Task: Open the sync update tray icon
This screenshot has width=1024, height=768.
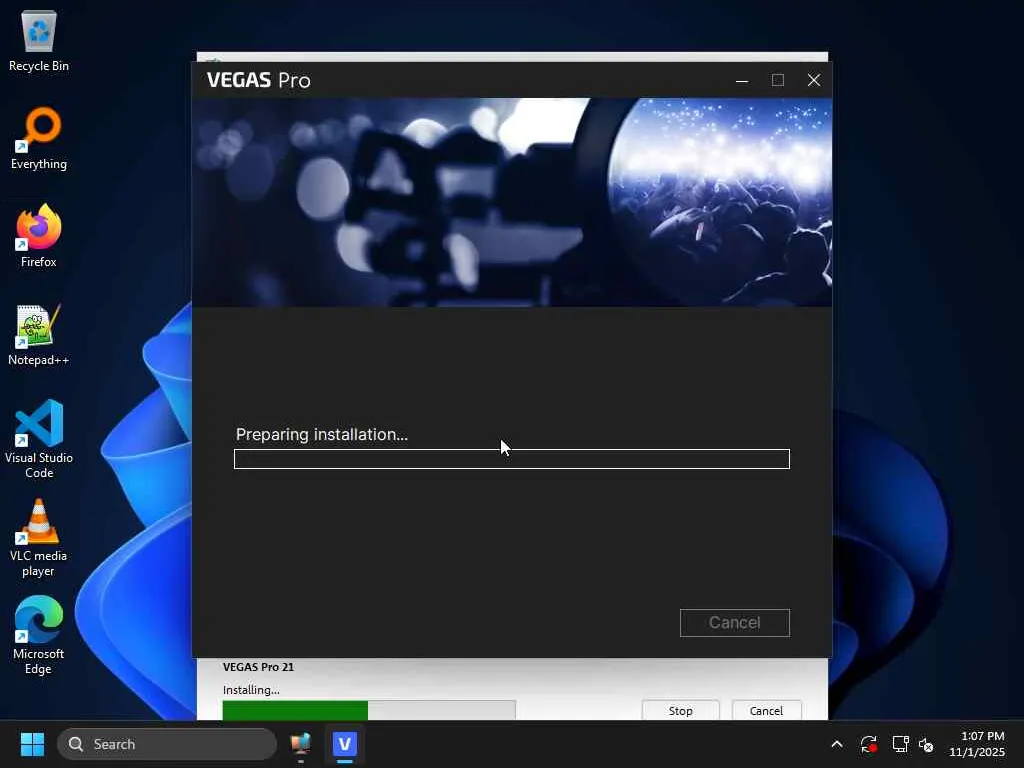Action: click(869, 744)
